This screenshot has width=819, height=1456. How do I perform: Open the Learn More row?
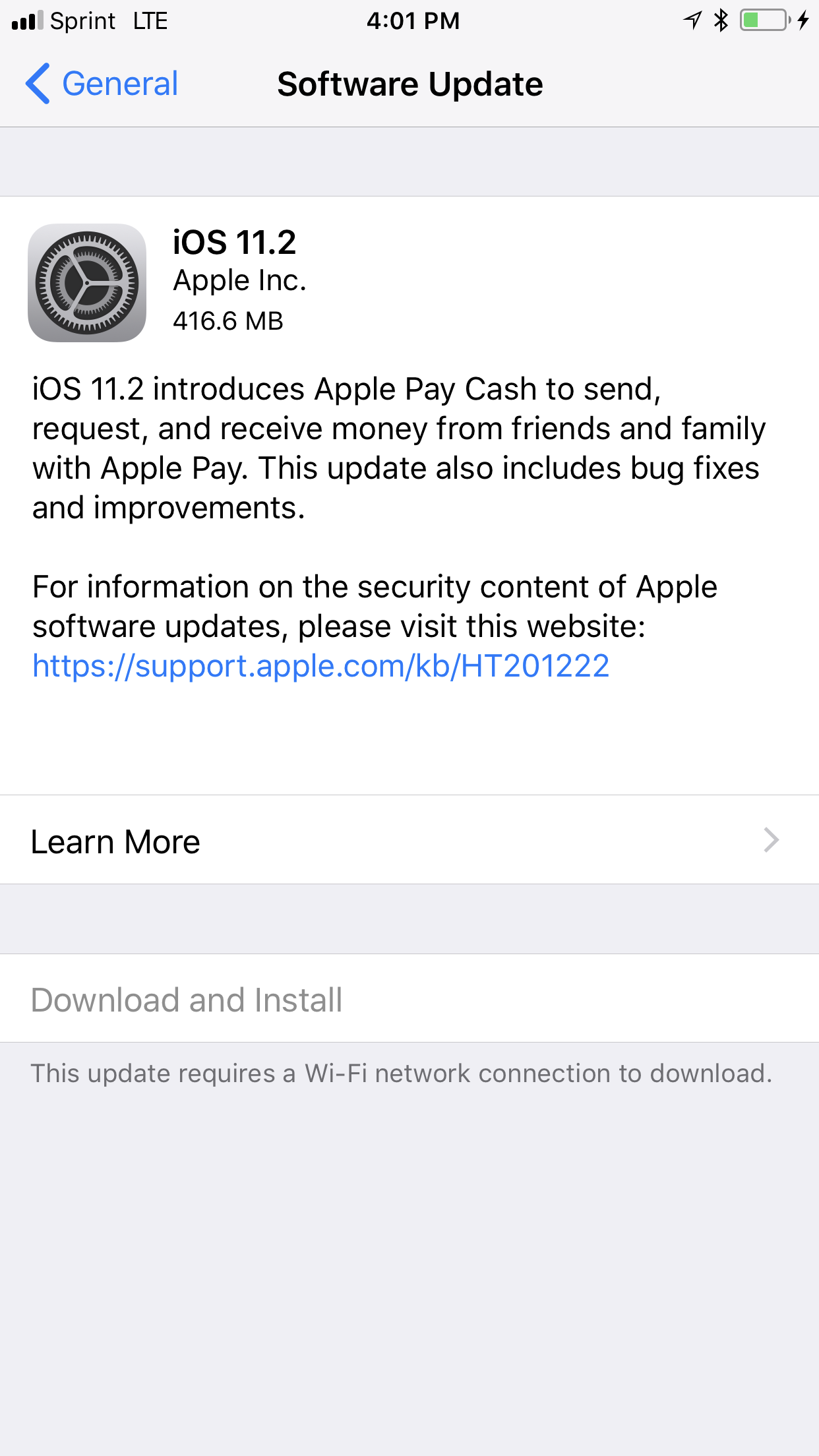(x=409, y=839)
